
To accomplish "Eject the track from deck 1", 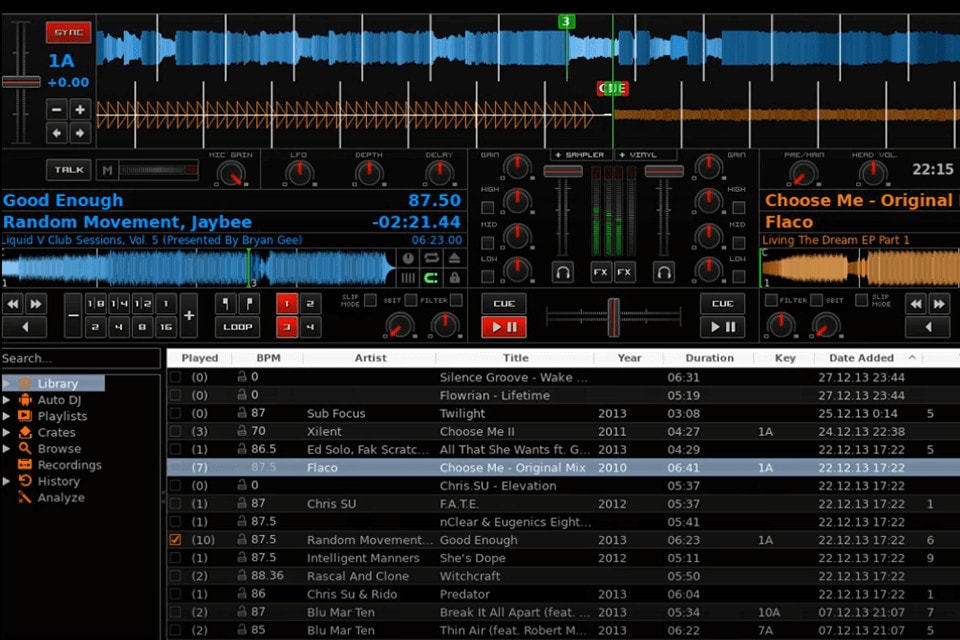I will point(454,258).
